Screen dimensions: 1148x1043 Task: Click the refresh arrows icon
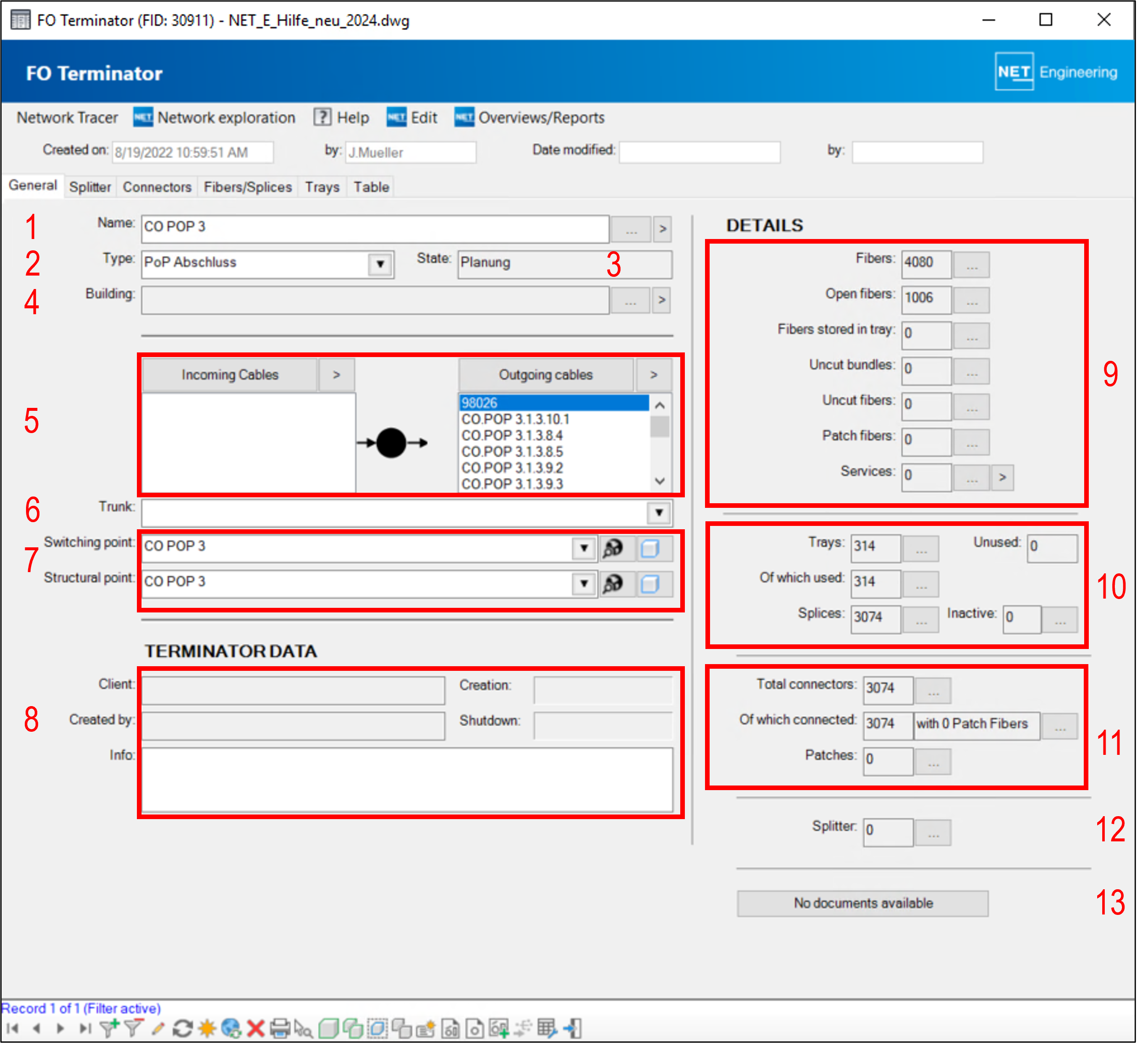[182, 1027]
